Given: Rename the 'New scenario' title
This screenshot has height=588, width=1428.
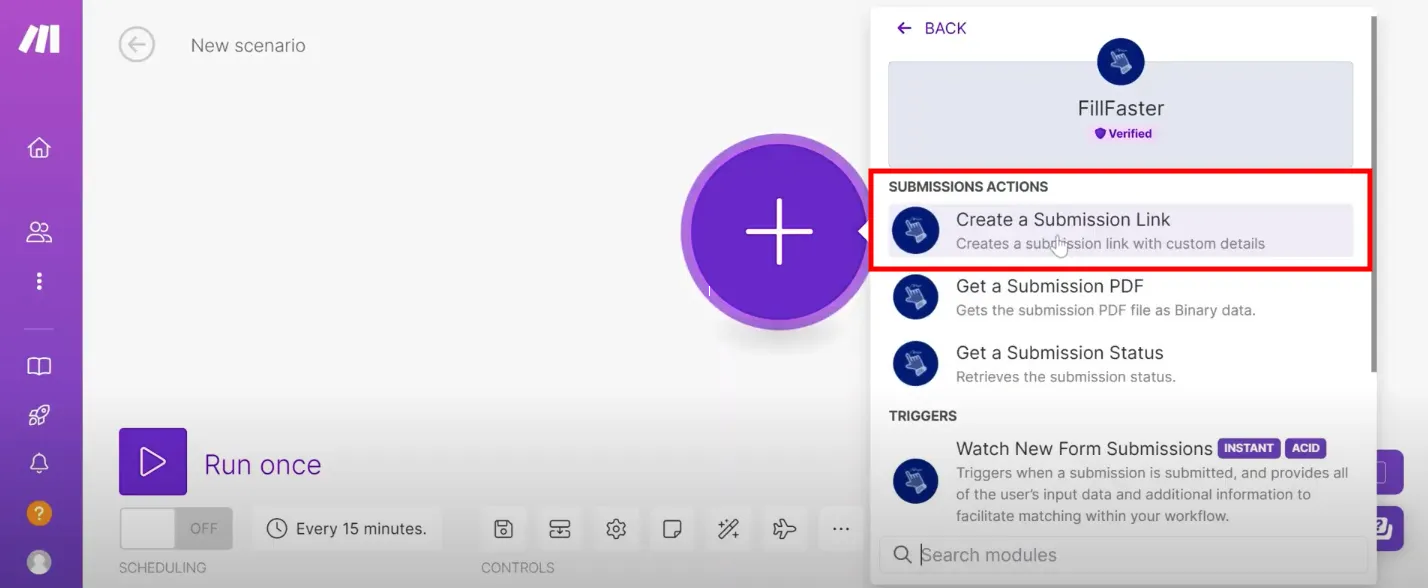Looking at the screenshot, I should click(248, 46).
